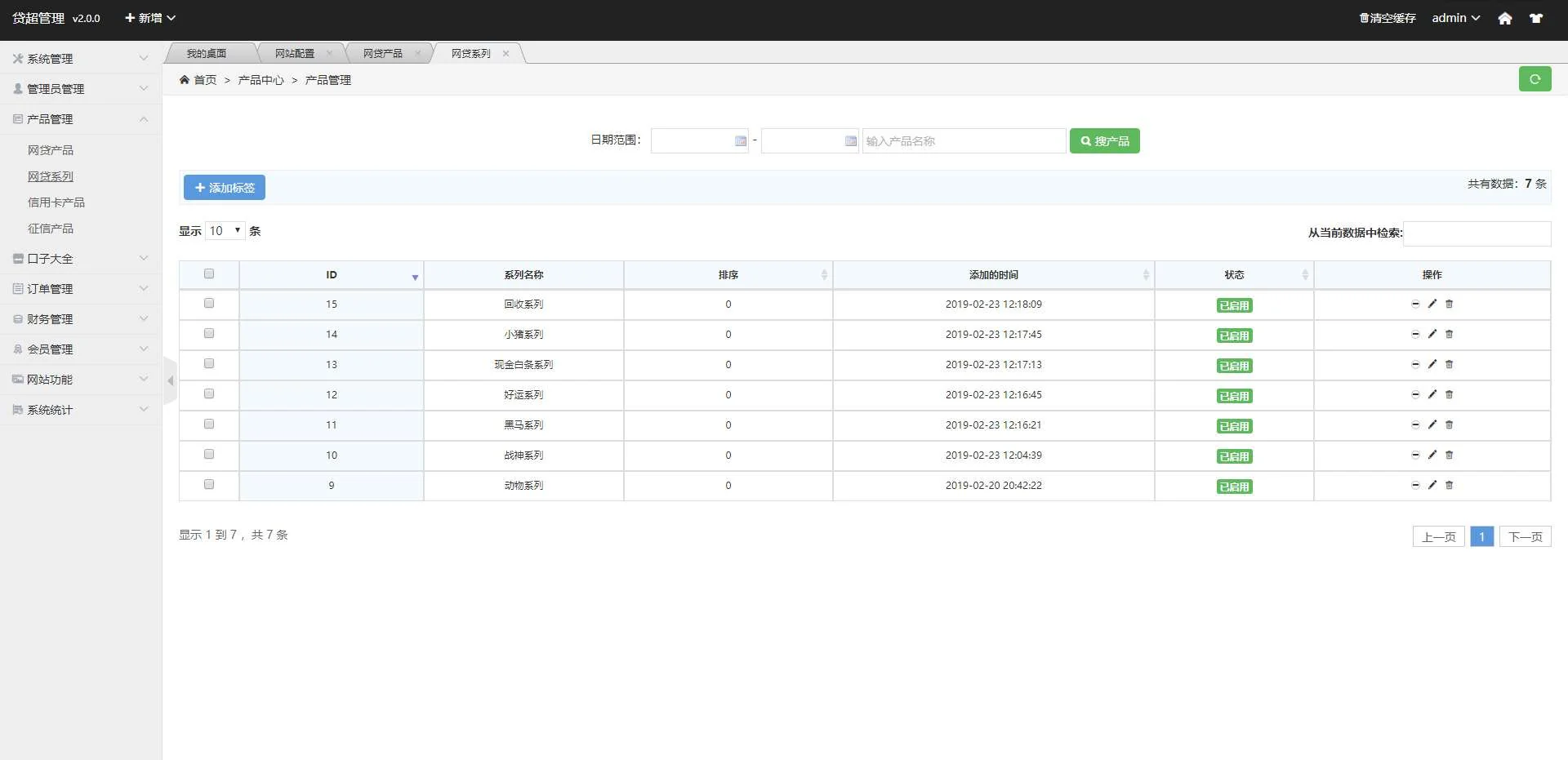Click edit pencil icon for 动物系列 row
Image resolution: width=1568 pixels, height=760 pixels.
1432,485
